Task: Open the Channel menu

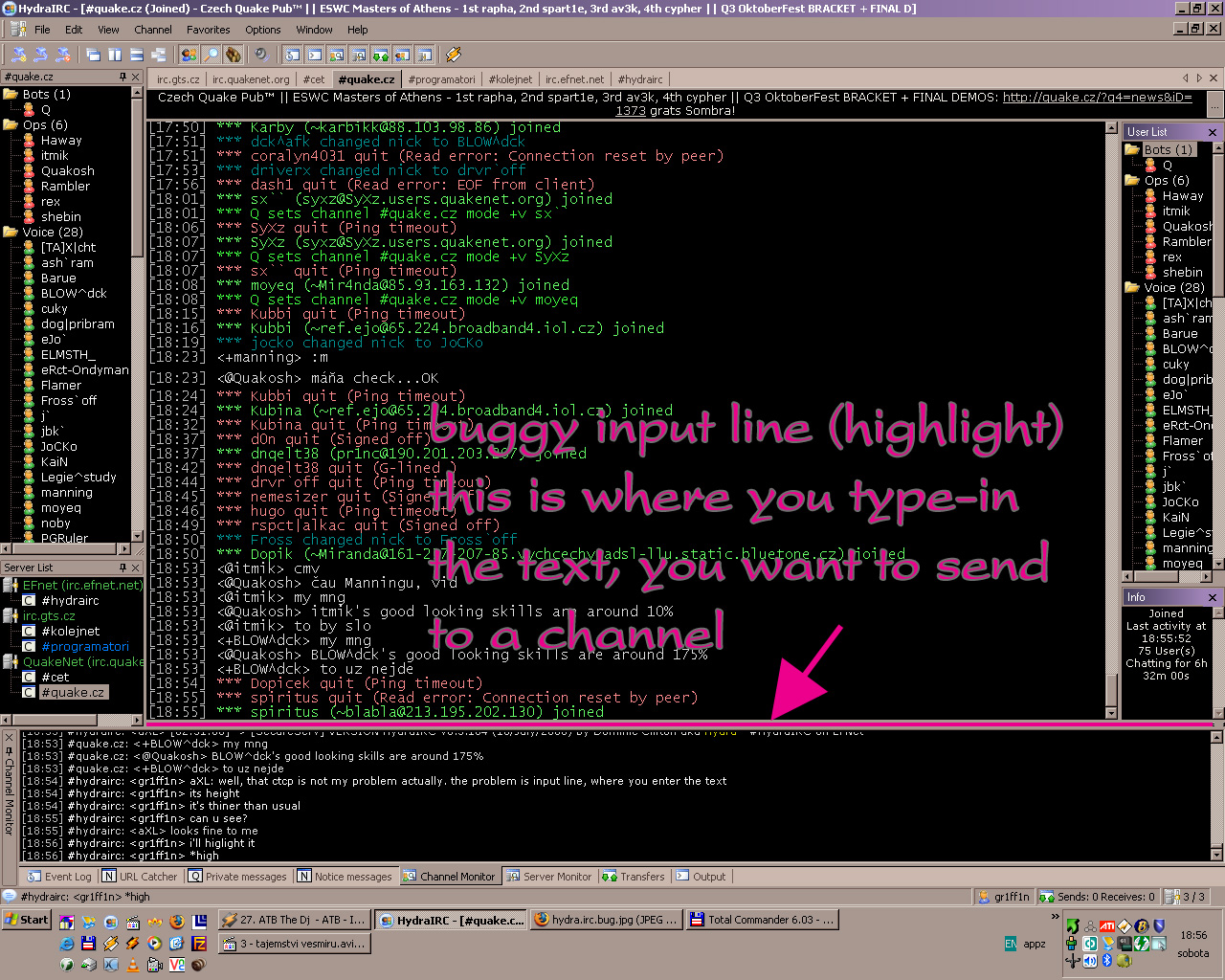Action: (x=153, y=30)
